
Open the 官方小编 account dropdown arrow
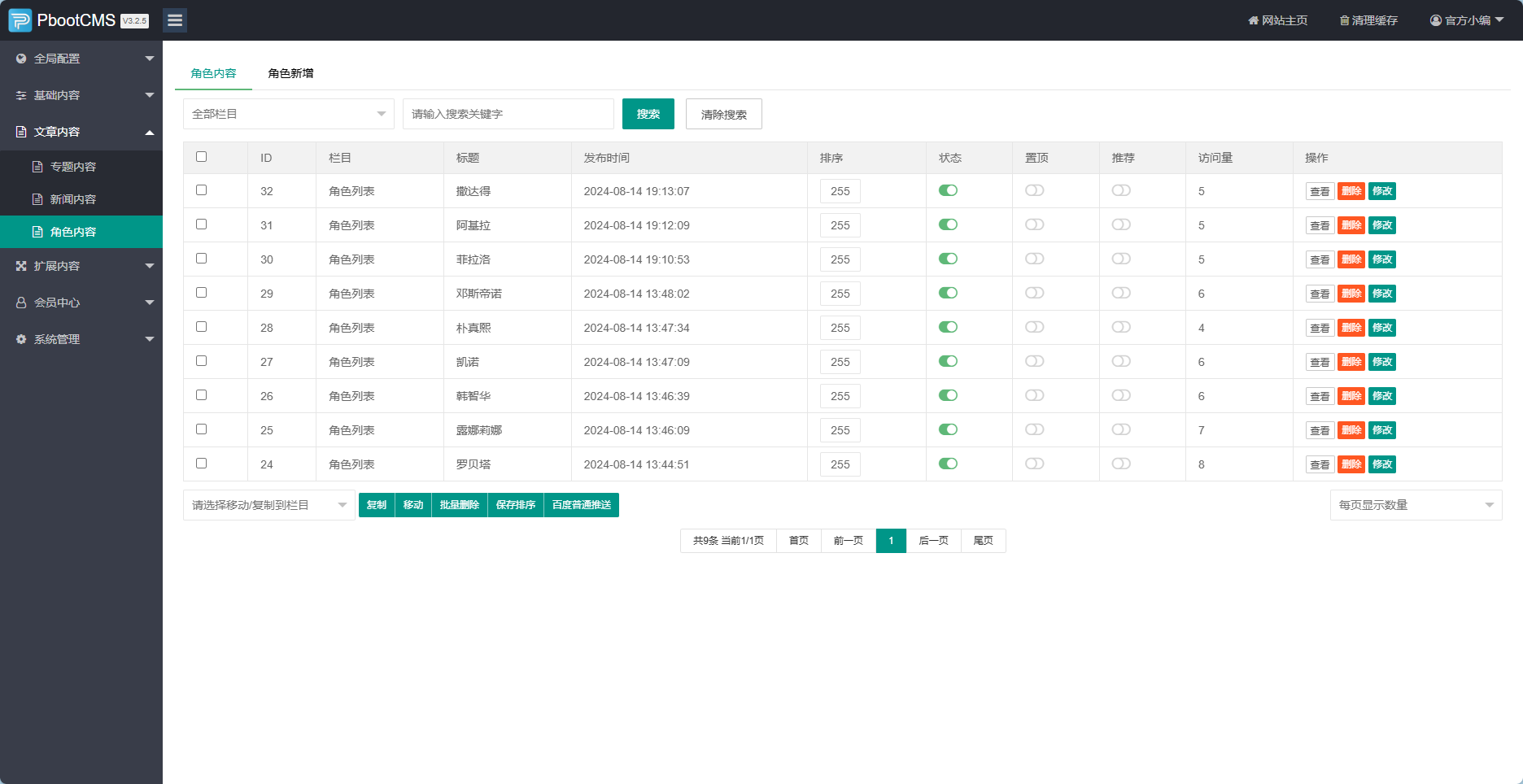click(x=1499, y=20)
